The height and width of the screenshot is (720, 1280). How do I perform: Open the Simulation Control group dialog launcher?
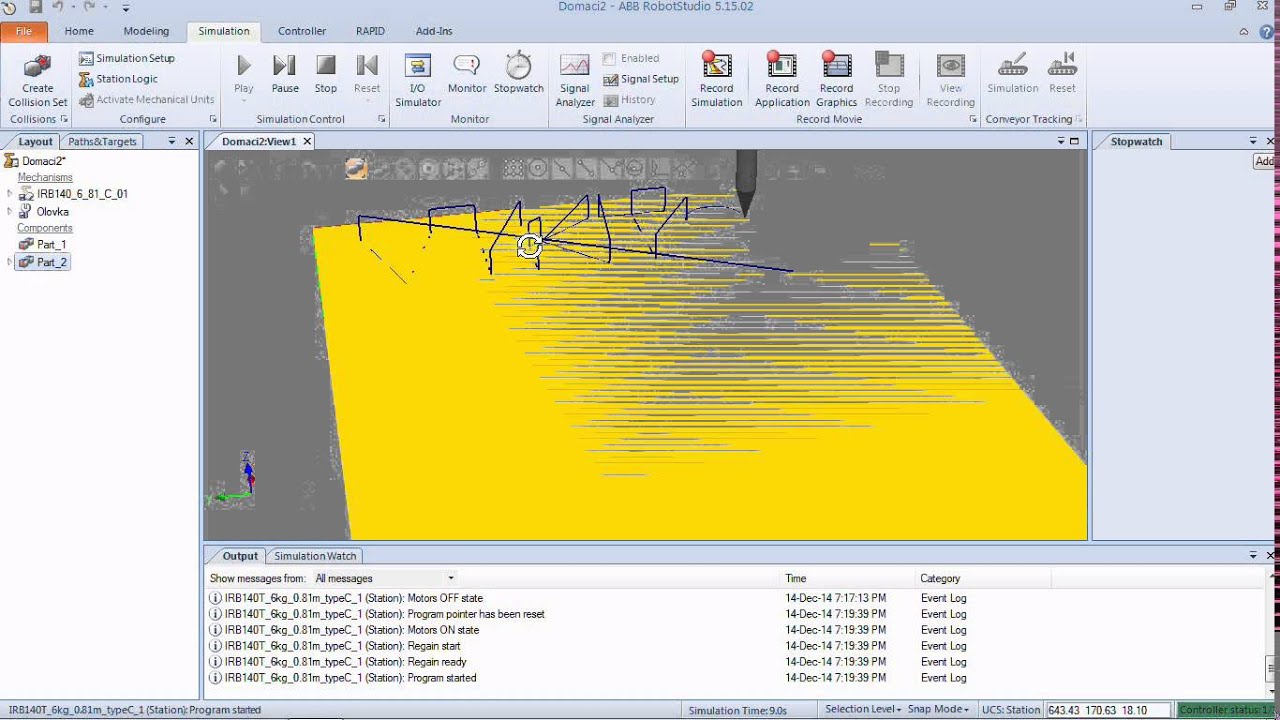click(x=382, y=119)
